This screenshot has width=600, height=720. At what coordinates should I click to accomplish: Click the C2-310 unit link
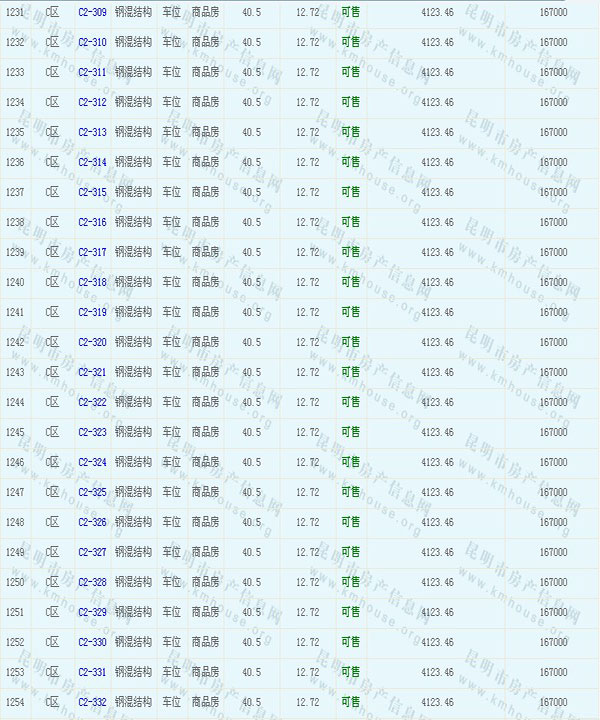(x=92, y=42)
